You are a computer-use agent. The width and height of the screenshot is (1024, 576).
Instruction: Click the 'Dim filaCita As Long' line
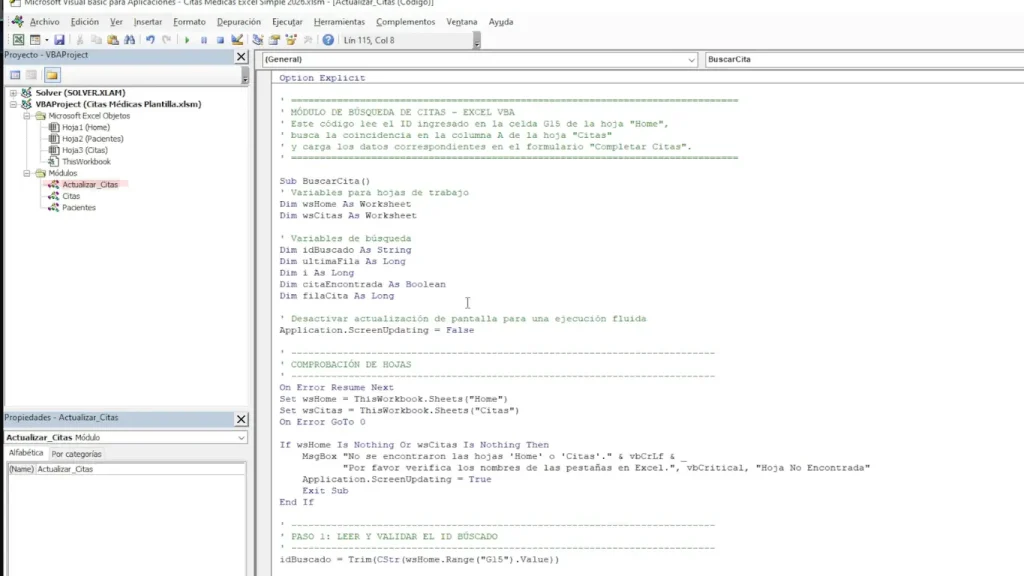point(337,296)
